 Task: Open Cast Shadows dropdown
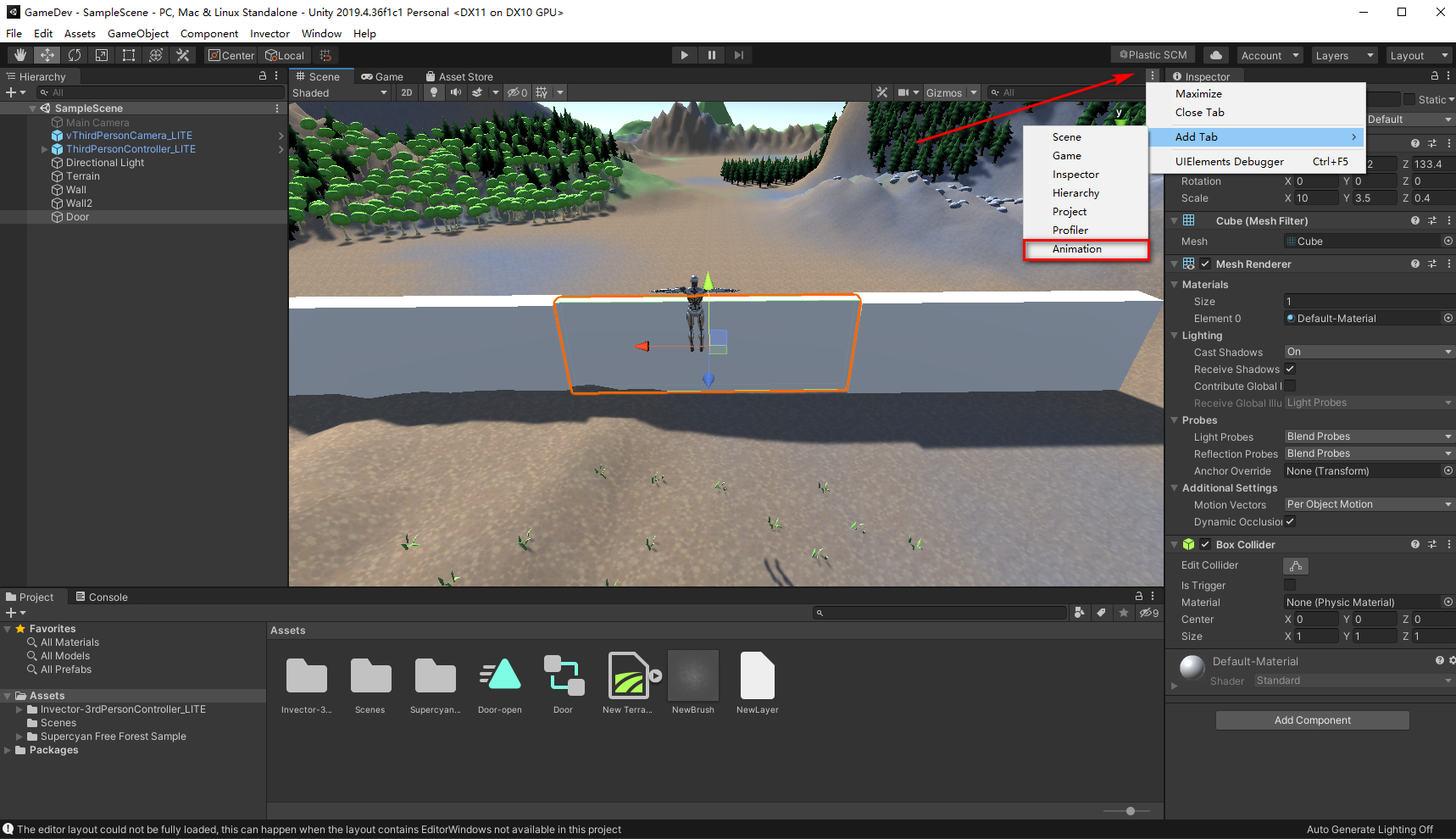tap(1369, 352)
